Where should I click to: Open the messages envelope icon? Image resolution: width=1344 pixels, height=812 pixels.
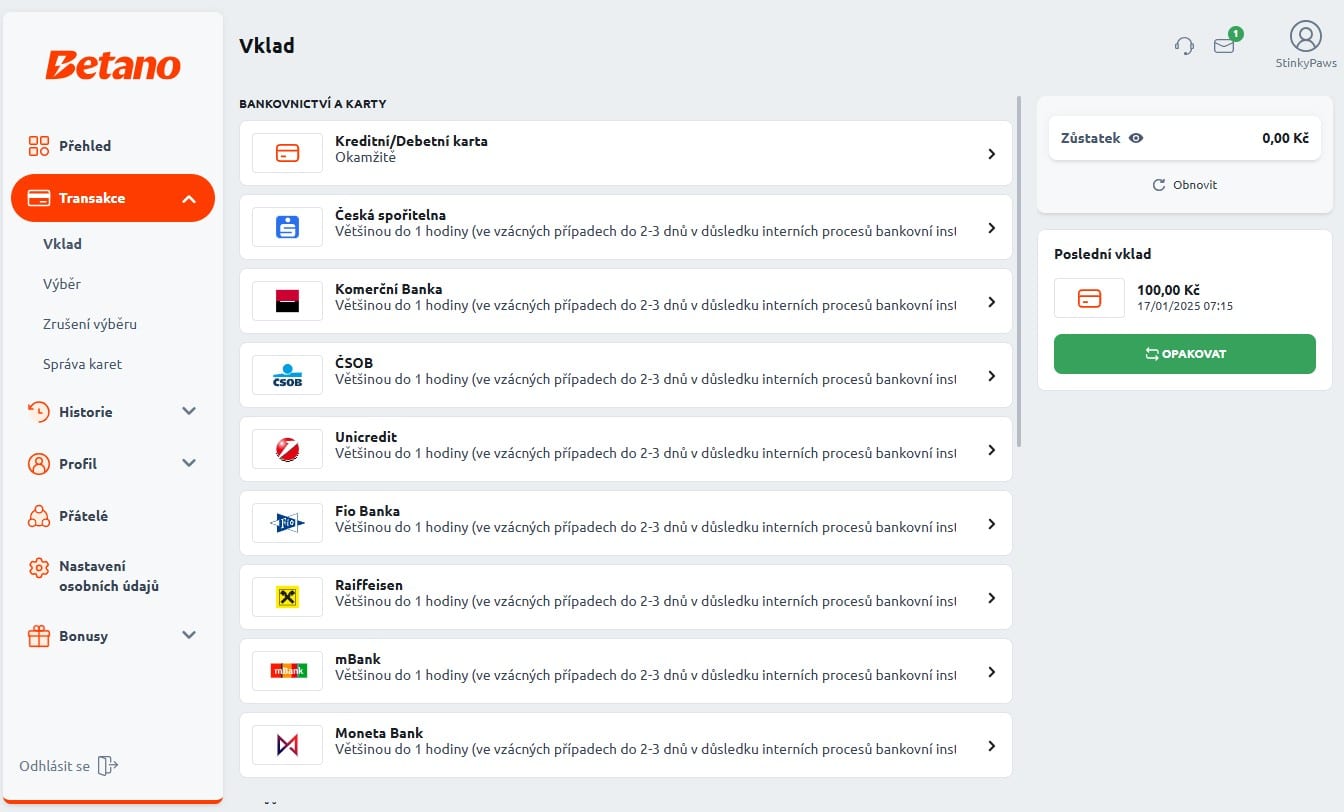click(x=1224, y=45)
